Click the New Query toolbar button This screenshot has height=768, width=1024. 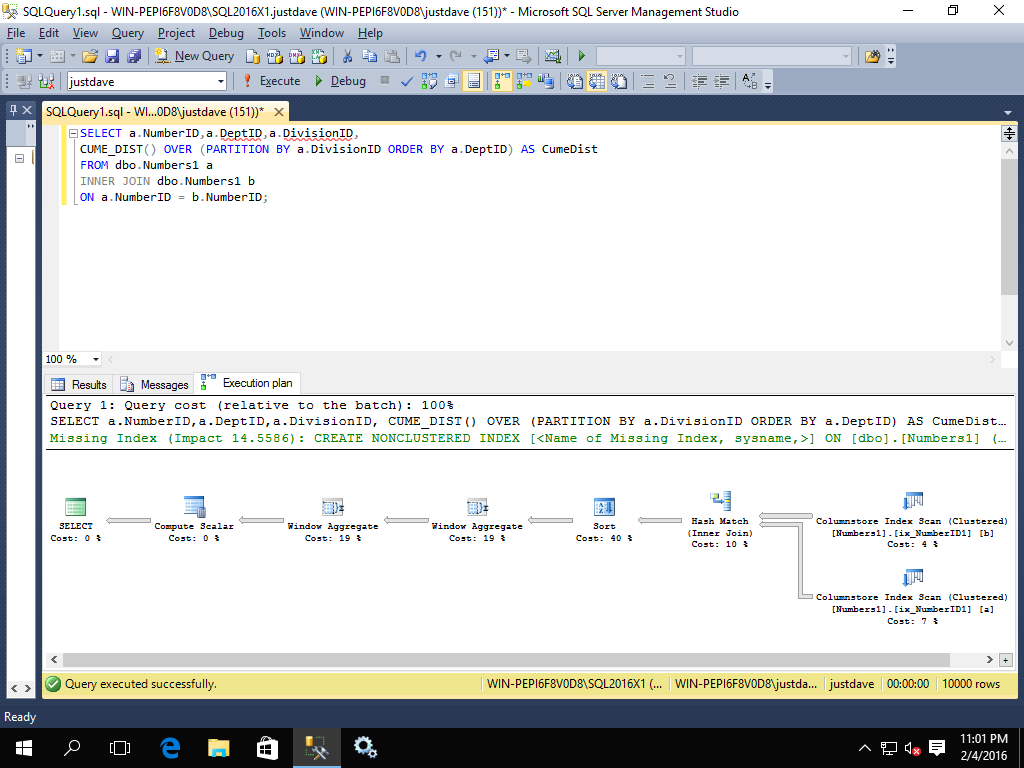195,56
